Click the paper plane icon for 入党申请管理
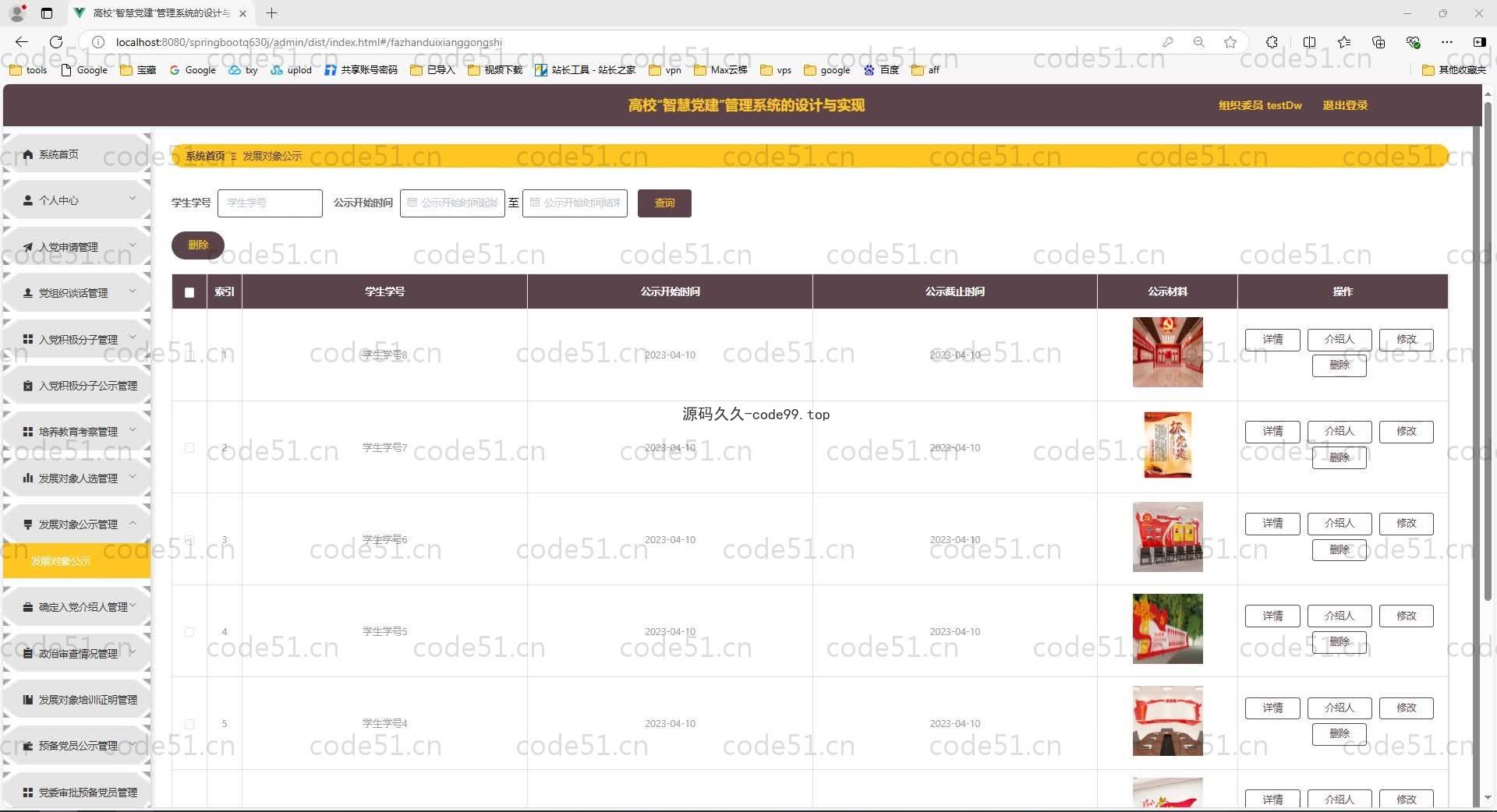Image resolution: width=1497 pixels, height=812 pixels. 28,247
